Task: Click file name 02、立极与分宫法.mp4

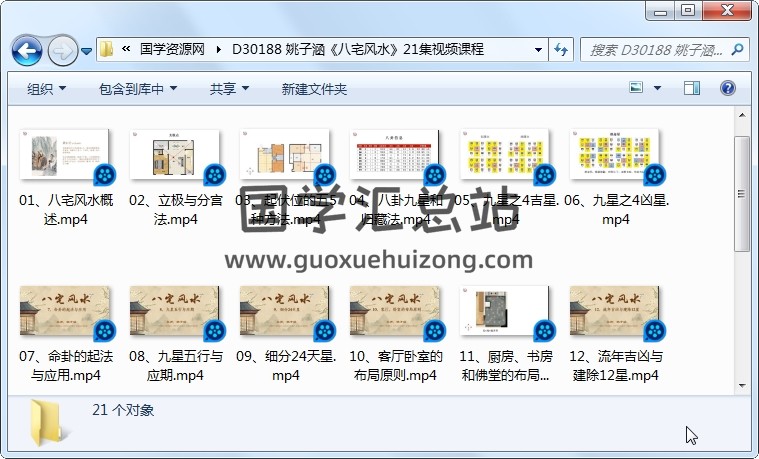Action: (176, 209)
